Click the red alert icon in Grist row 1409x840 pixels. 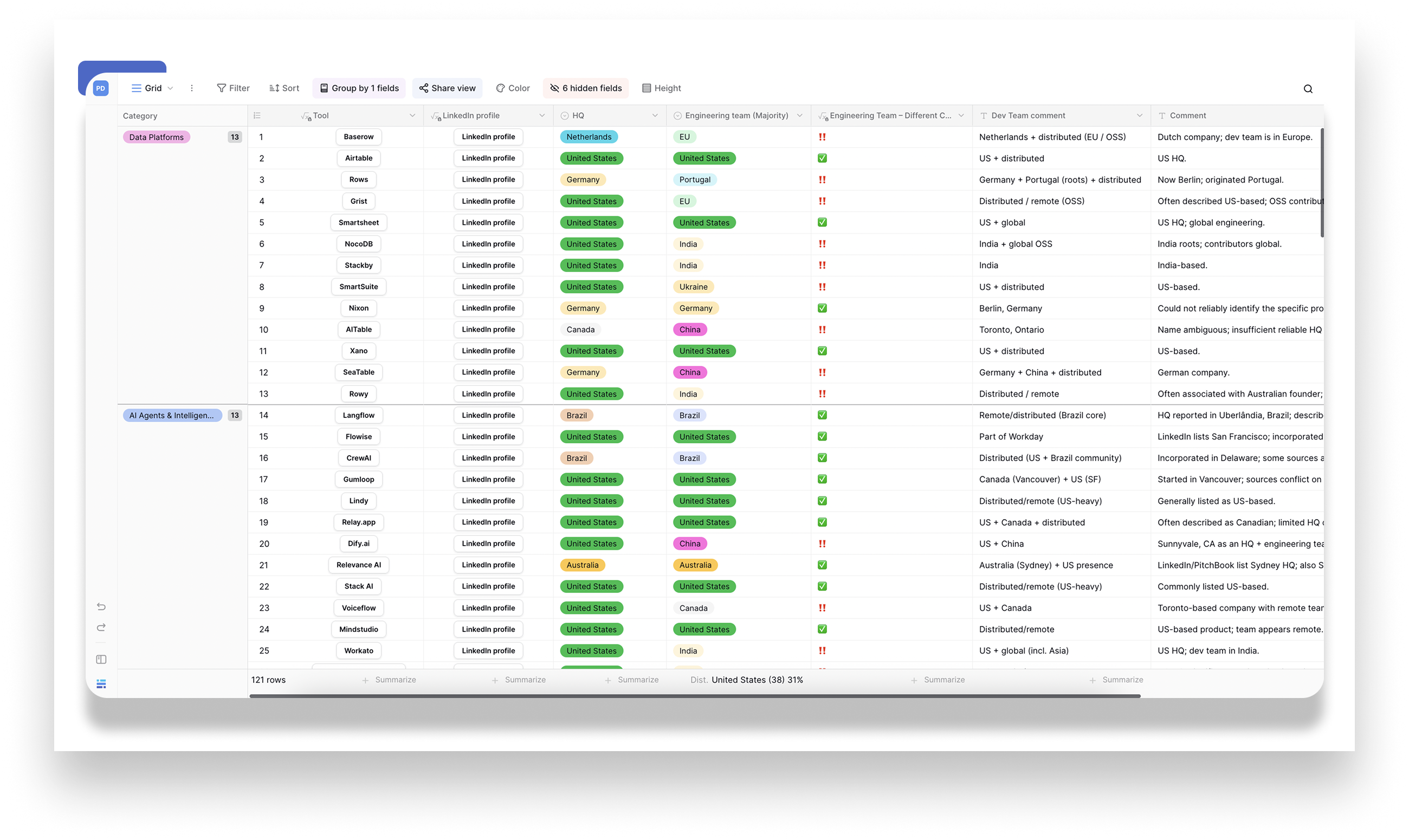[x=822, y=201]
